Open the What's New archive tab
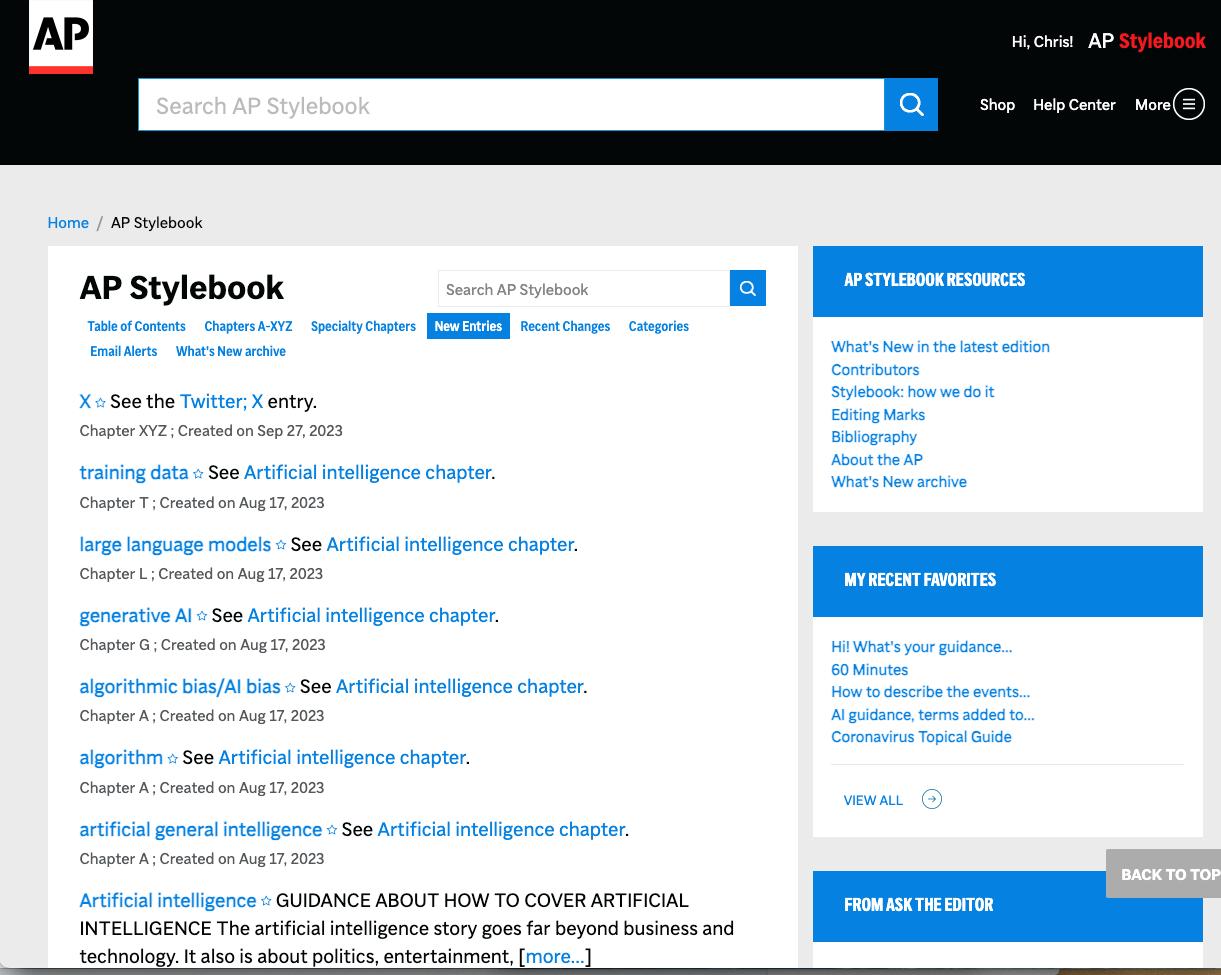 pos(231,351)
